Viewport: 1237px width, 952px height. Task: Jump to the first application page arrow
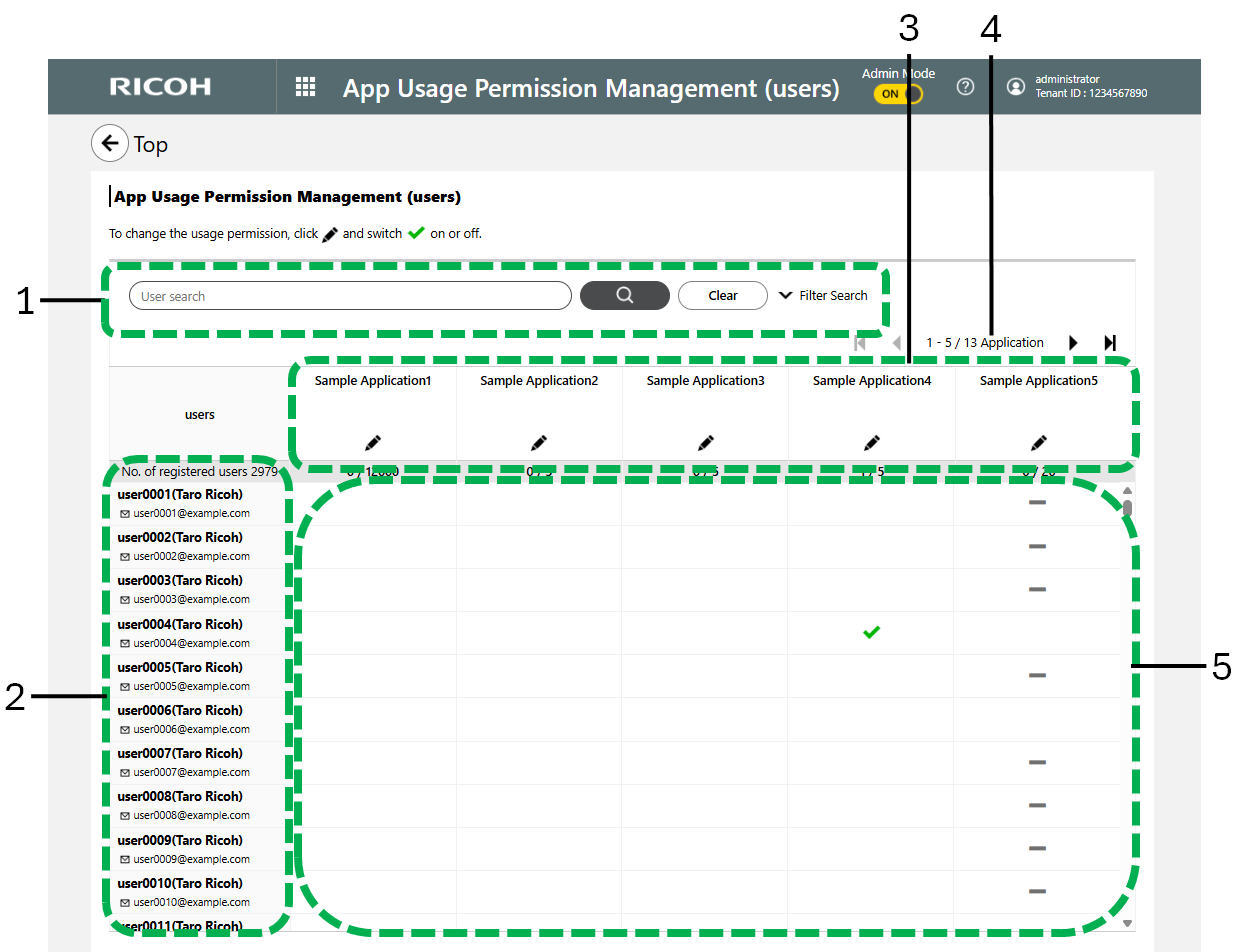858,342
